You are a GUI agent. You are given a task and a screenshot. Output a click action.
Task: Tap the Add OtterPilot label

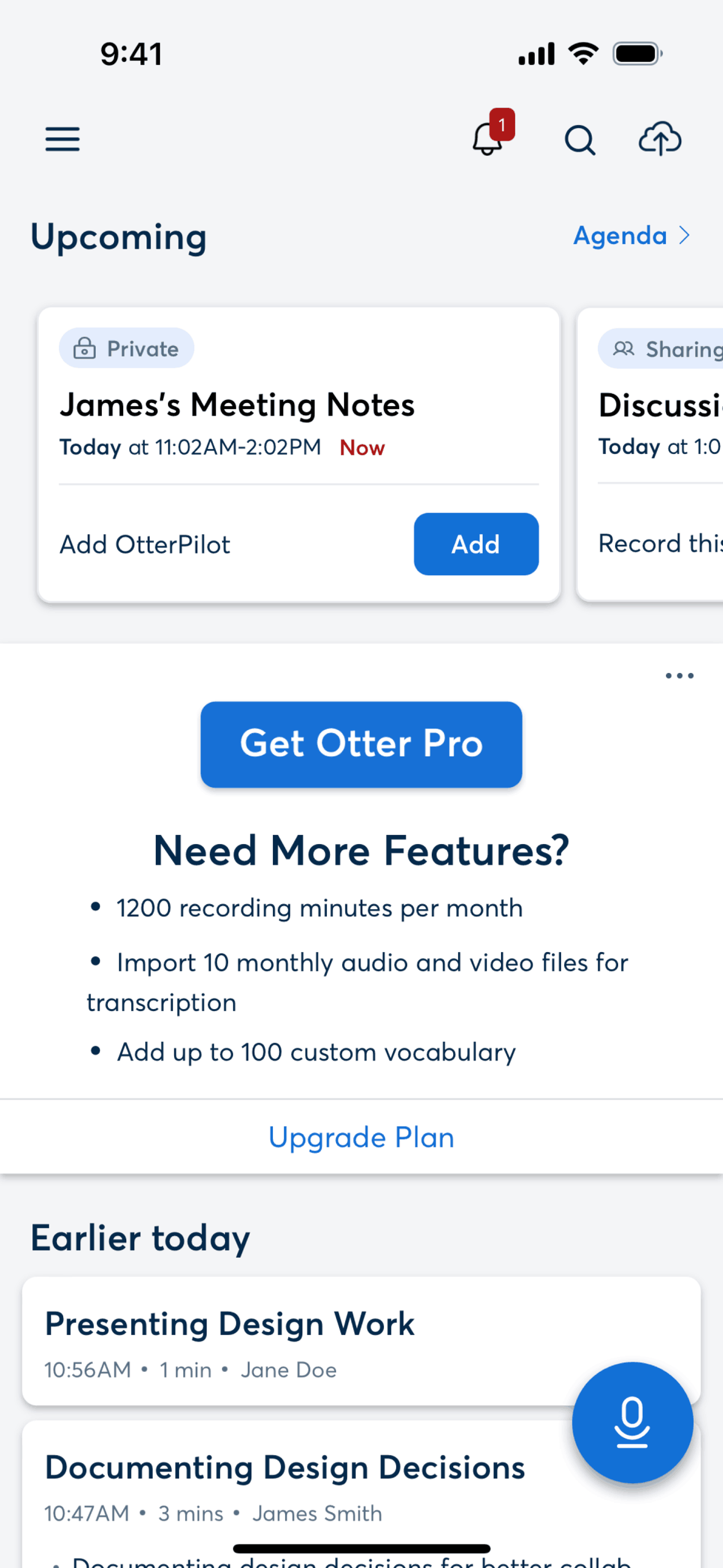click(145, 545)
